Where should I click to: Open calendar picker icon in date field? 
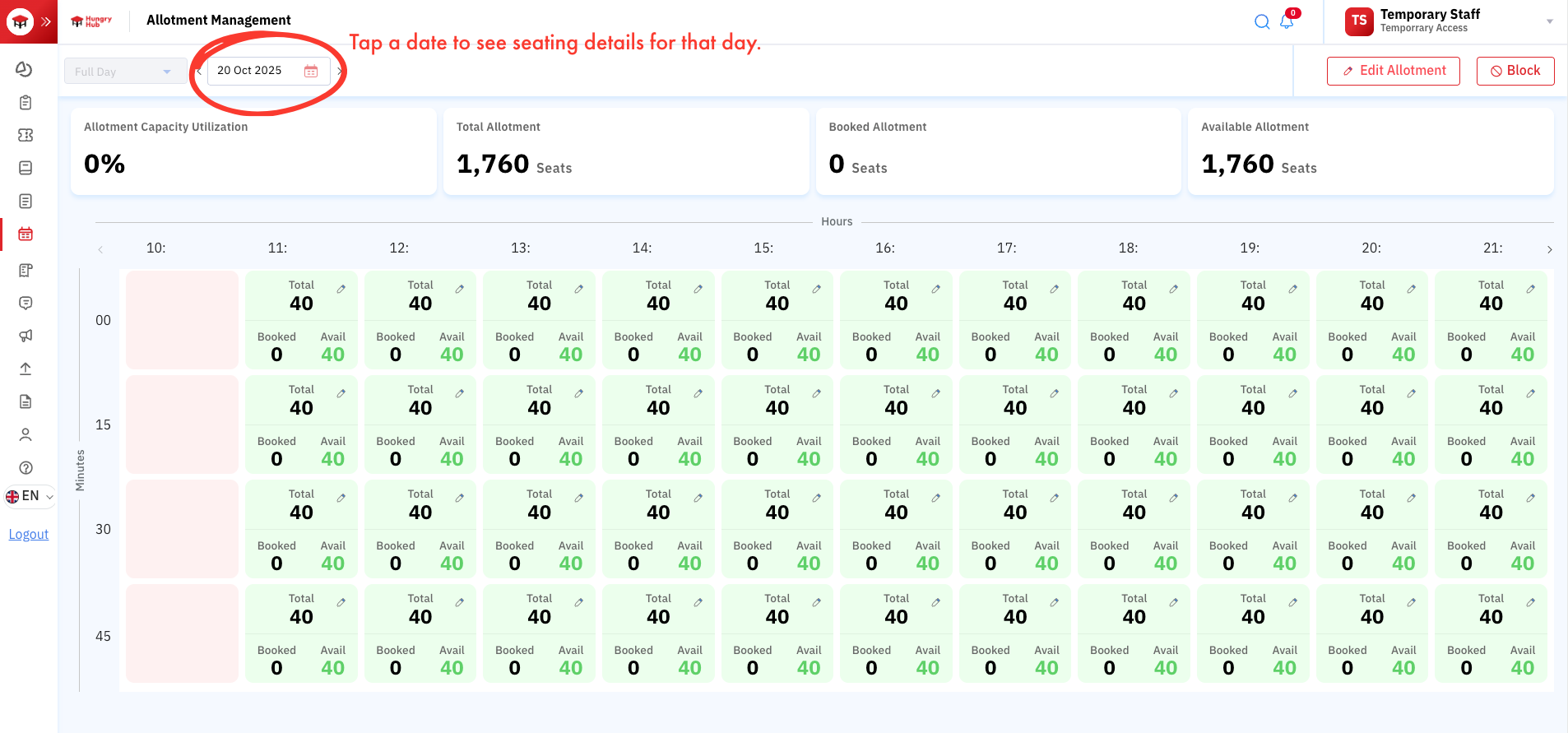(x=311, y=71)
